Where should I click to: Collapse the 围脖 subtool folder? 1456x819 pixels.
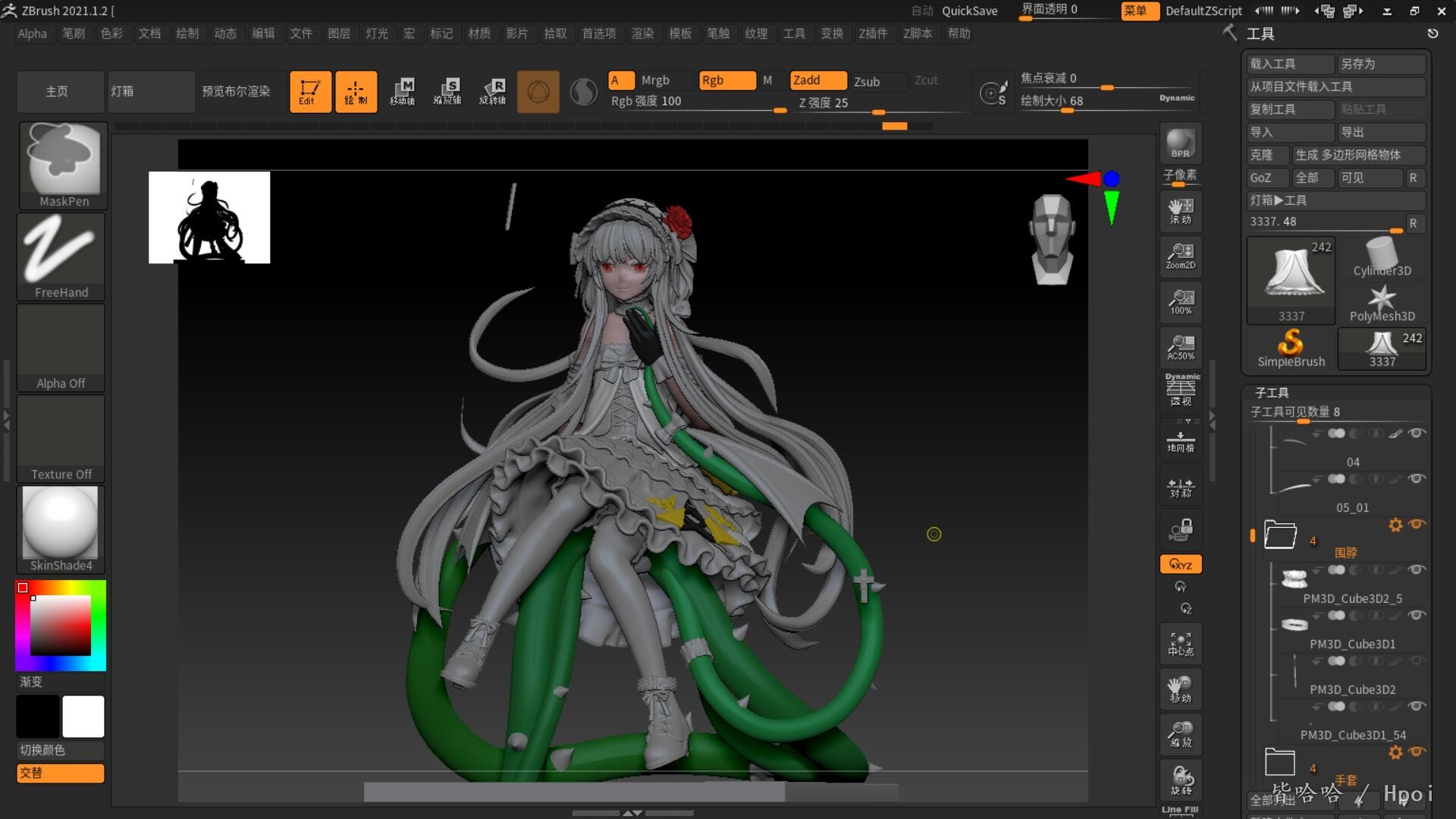click(x=1280, y=535)
